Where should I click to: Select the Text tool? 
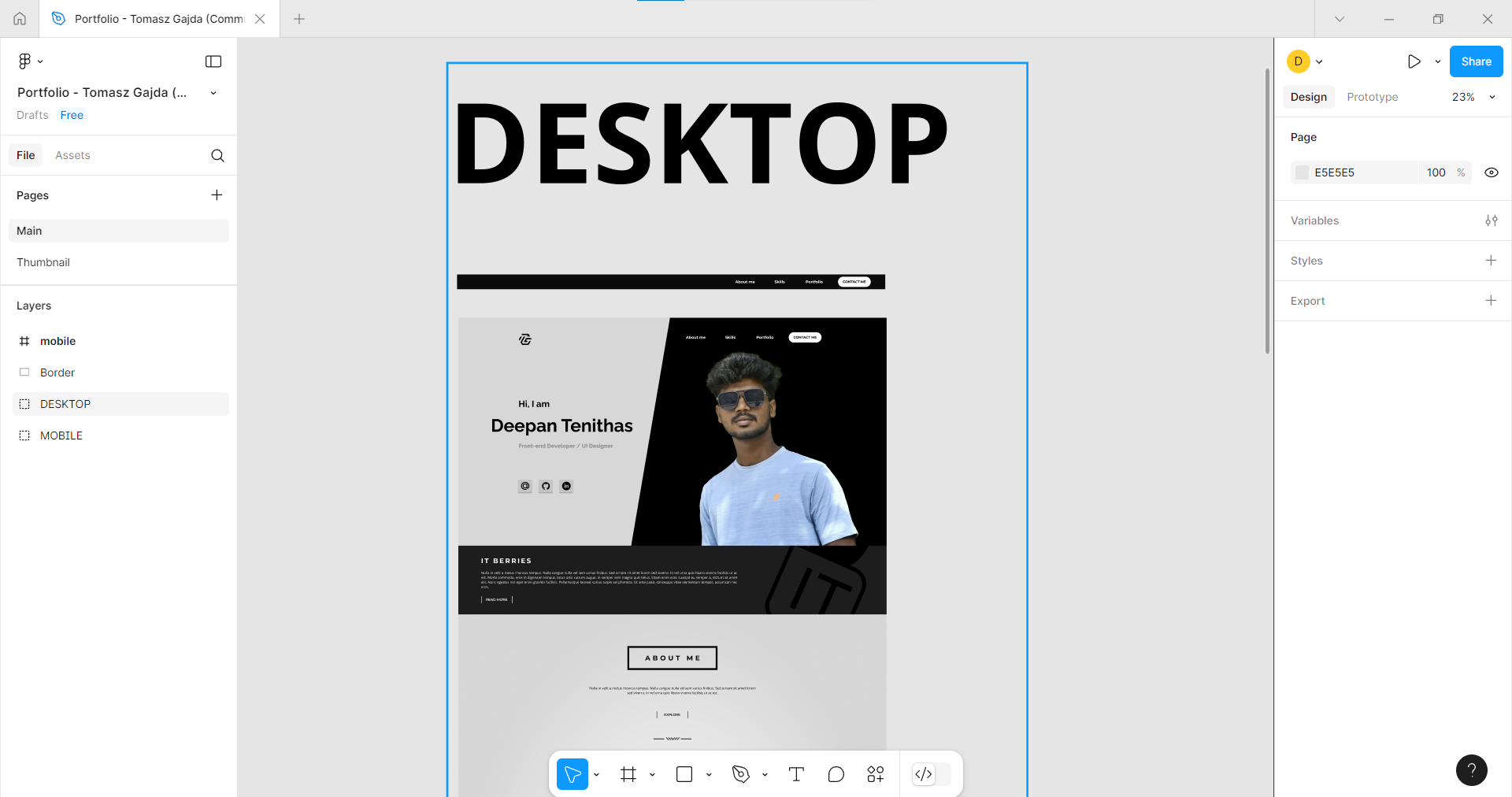pos(796,774)
